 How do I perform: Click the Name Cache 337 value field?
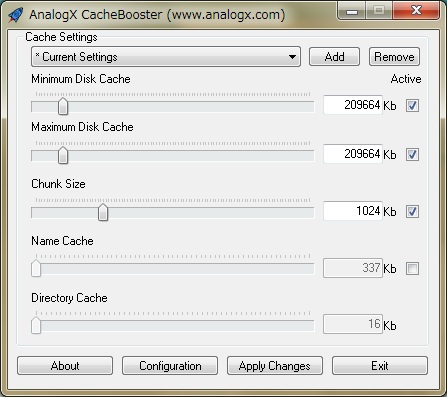353,268
